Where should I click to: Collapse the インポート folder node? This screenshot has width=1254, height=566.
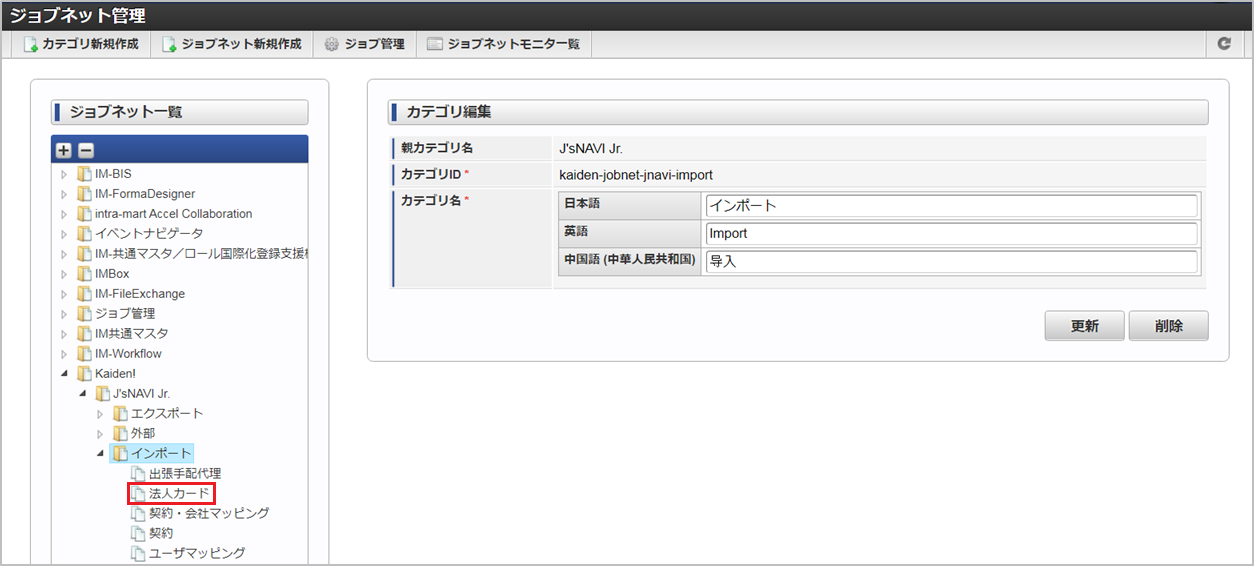point(100,454)
